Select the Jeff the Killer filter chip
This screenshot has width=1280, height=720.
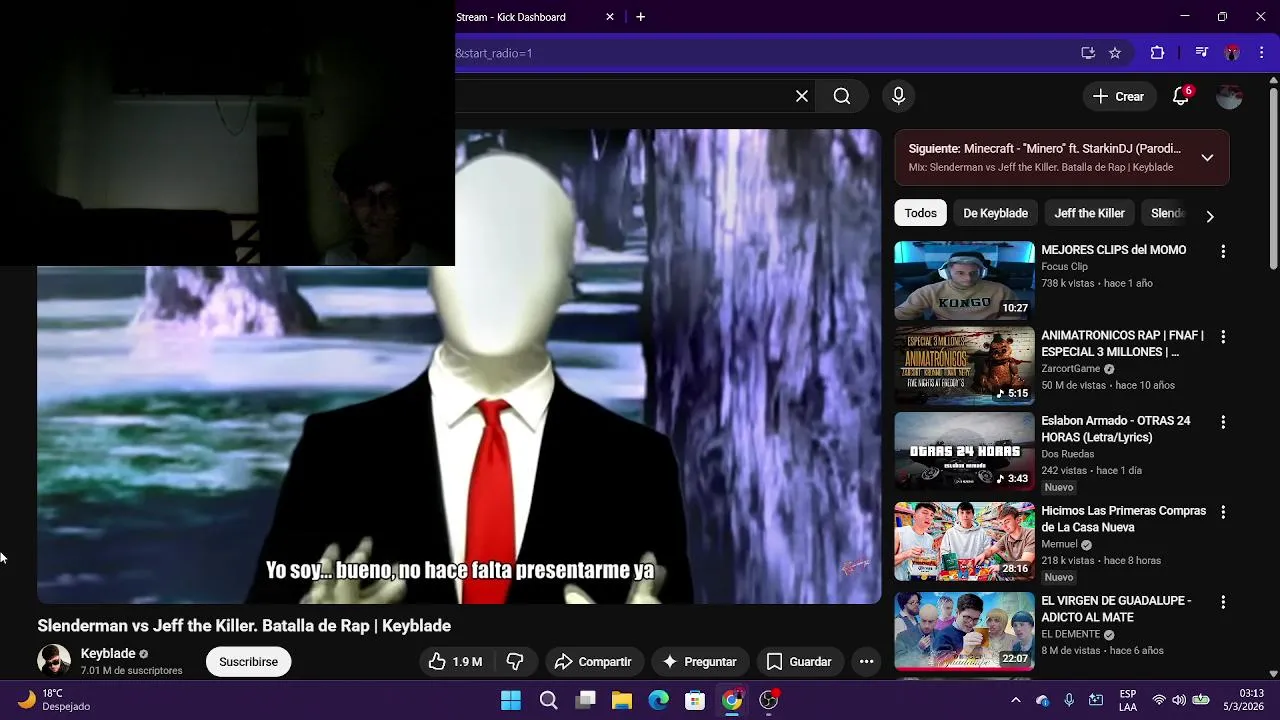point(1089,213)
